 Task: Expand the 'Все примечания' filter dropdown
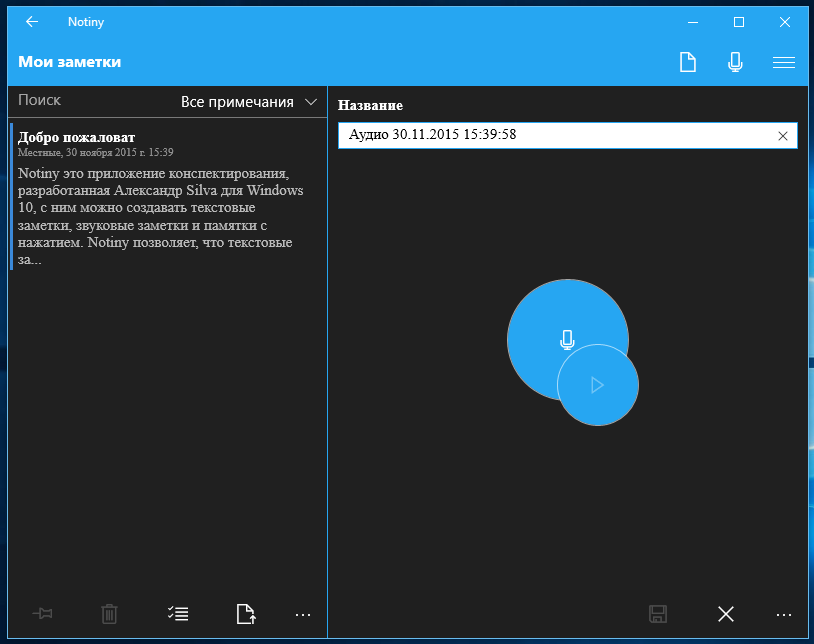coord(249,102)
